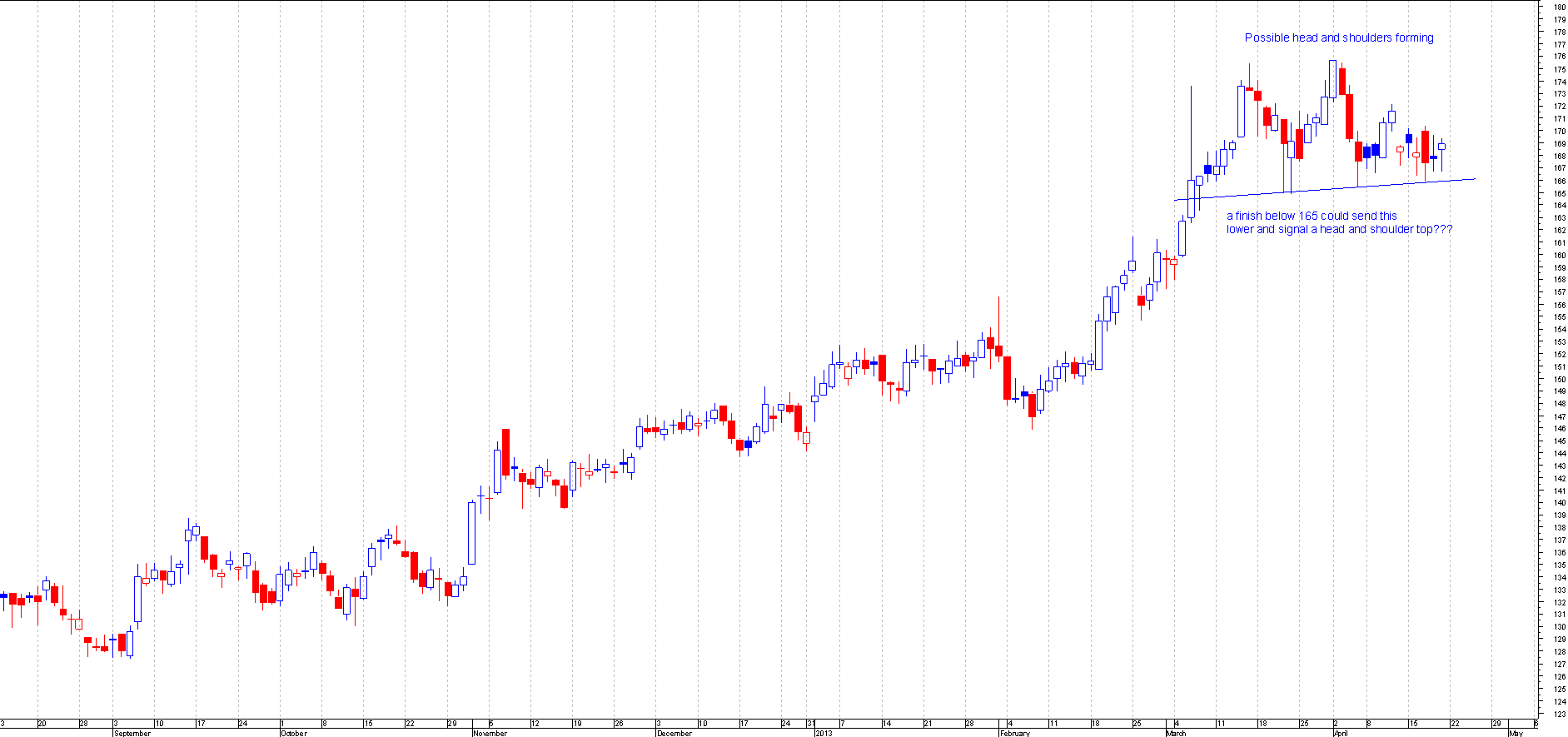Screen dimensions: 1568x737
Task: Click the April month label
Action: click(1340, 733)
